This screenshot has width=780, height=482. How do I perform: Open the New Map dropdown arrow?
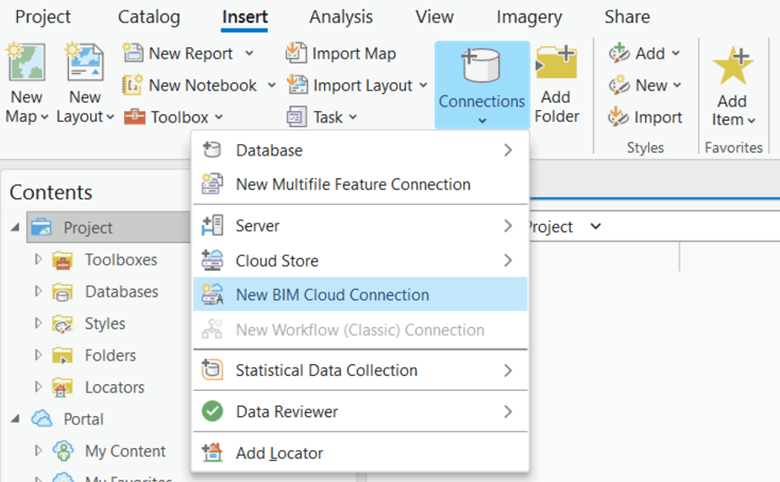[x=45, y=117]
